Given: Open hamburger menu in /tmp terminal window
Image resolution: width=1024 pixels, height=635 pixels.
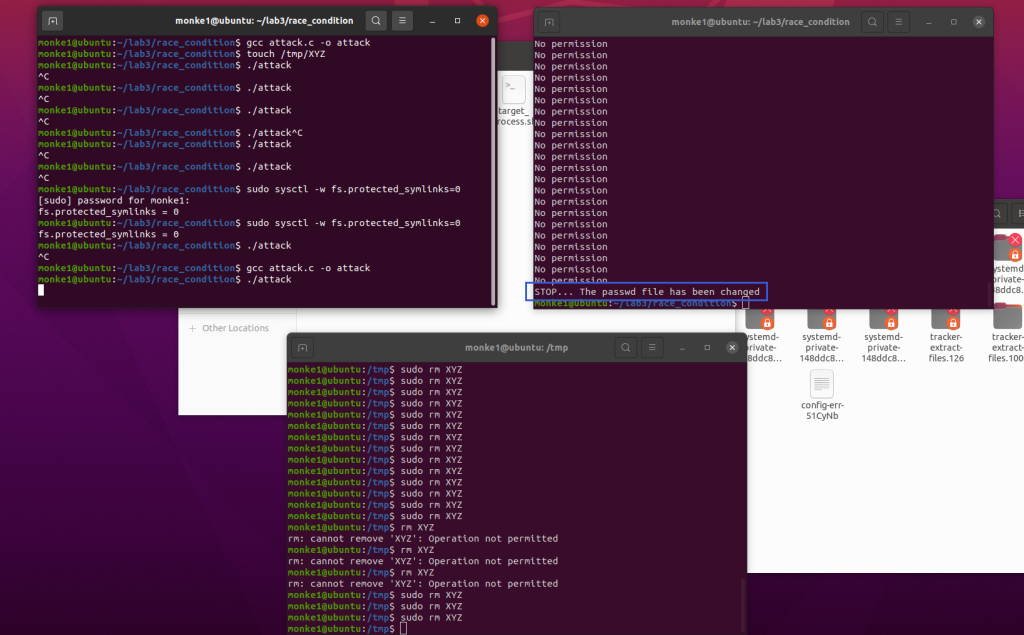Looking at the screenshot, I should tap(652, 348).
